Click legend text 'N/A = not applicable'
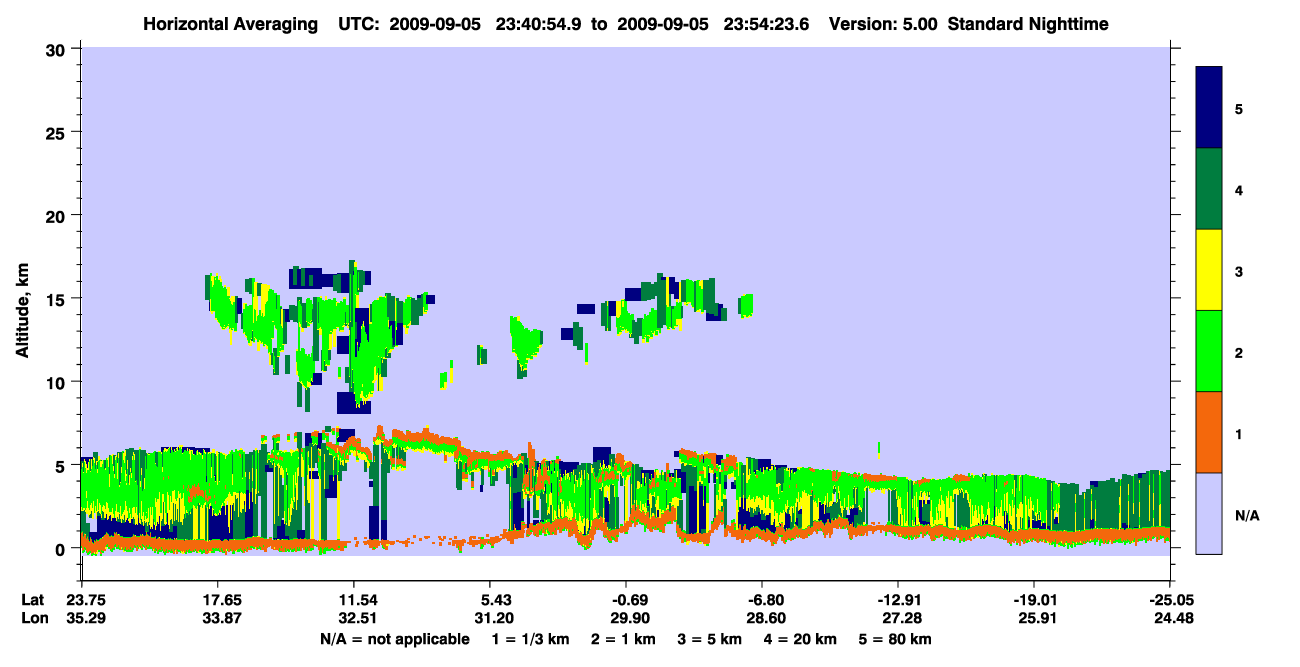The width and height of the screenshot is (1300, 667). (x=395, y=639)
